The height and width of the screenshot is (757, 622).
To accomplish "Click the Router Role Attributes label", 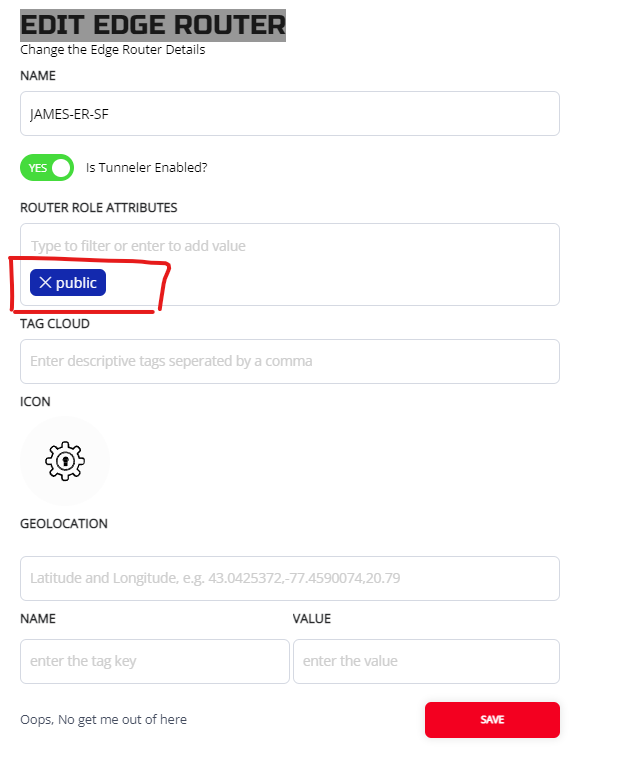I will click(98, 207).
